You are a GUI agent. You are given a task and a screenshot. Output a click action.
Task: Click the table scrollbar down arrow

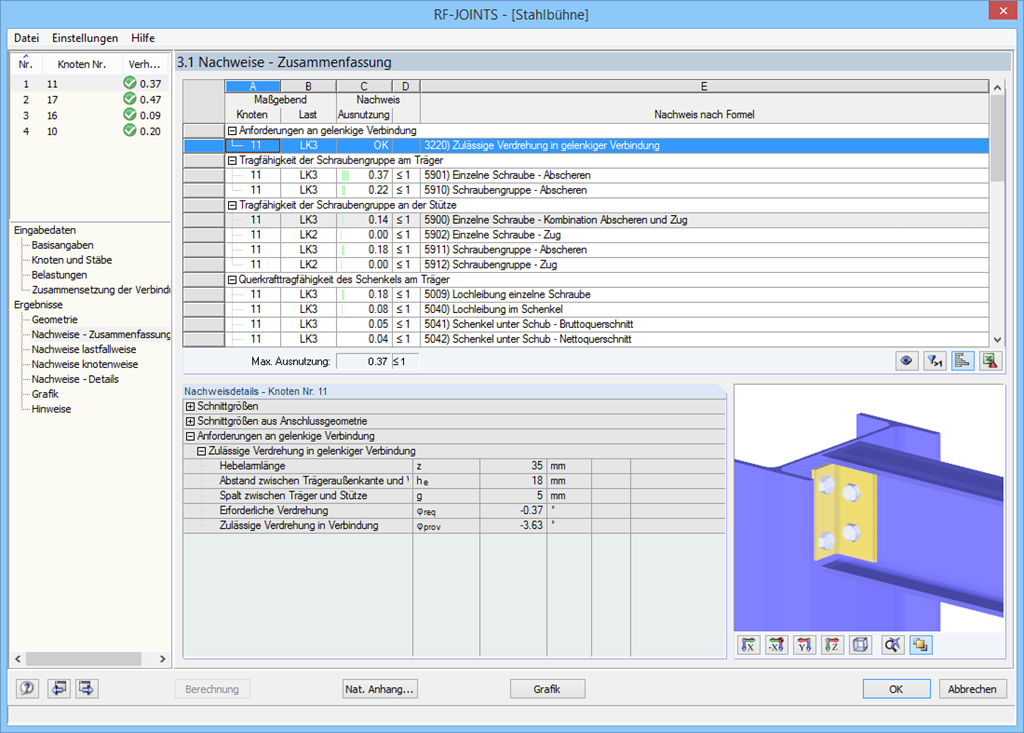997,339
